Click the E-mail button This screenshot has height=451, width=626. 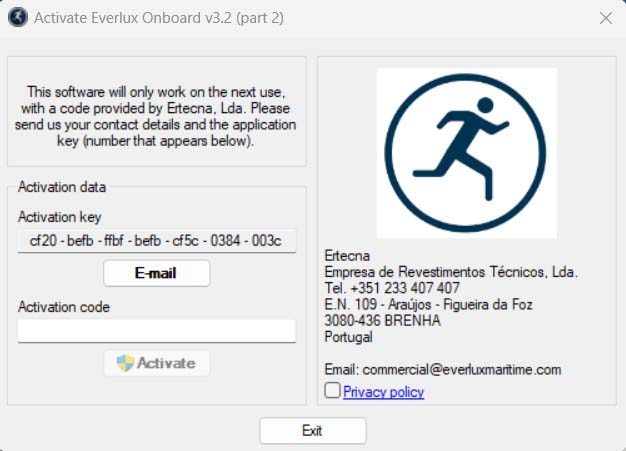pos(156,273)
